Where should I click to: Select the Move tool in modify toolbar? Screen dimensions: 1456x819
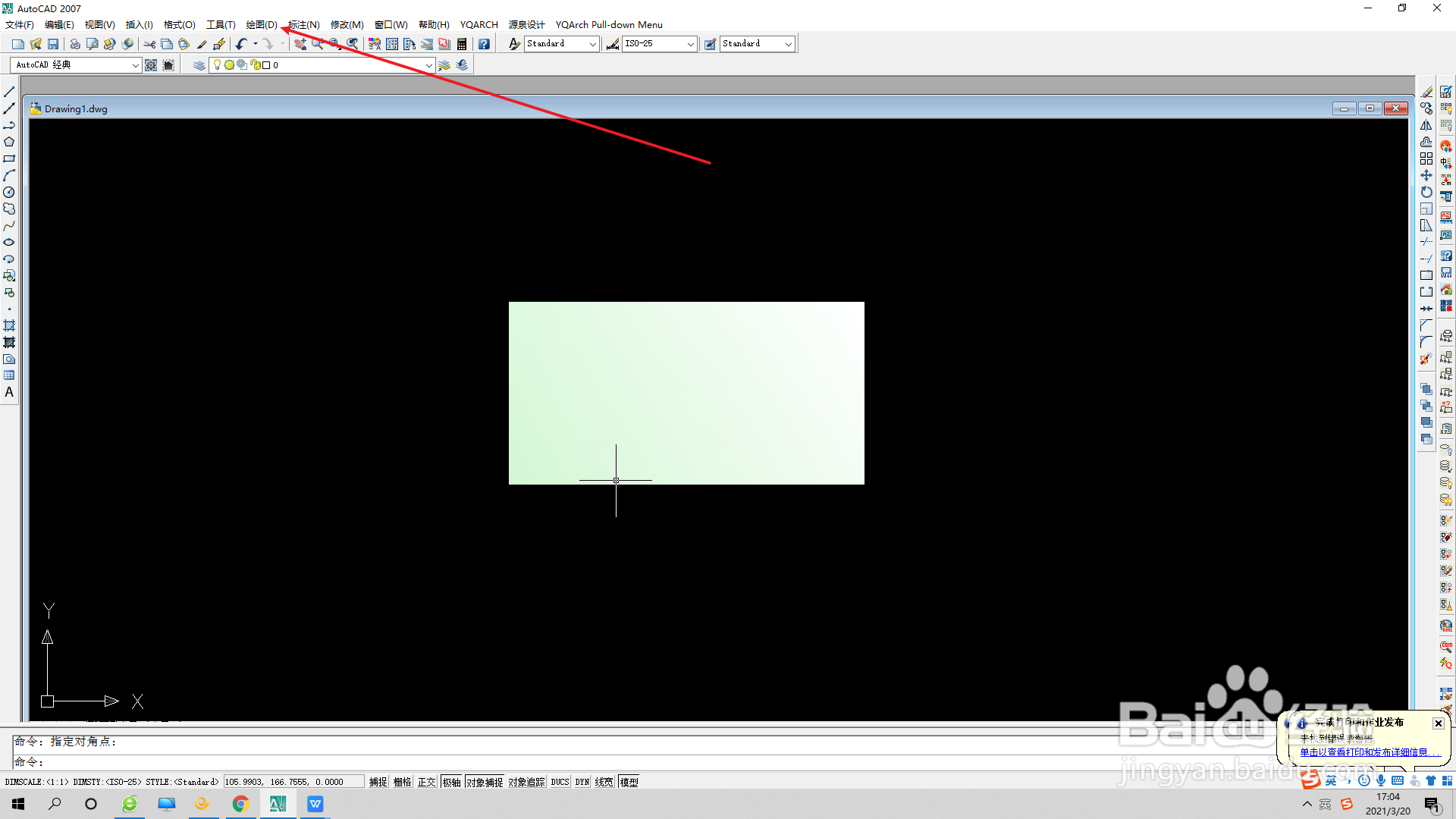(x=1426, y=175)
